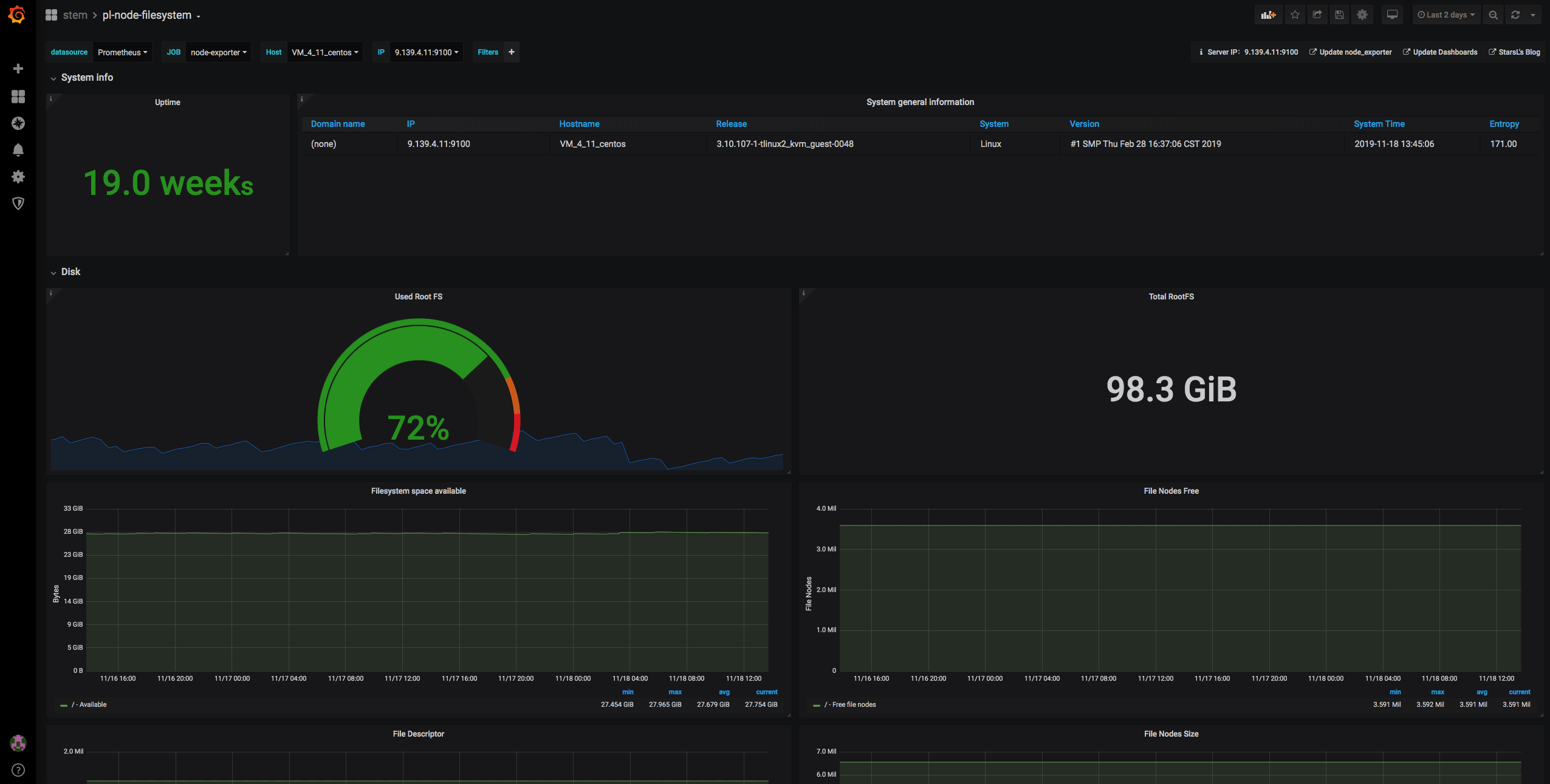Add a new filter with plus button
Image resolution: width=1550 pixels, height=784 pixels.
(x=512, y=52)
